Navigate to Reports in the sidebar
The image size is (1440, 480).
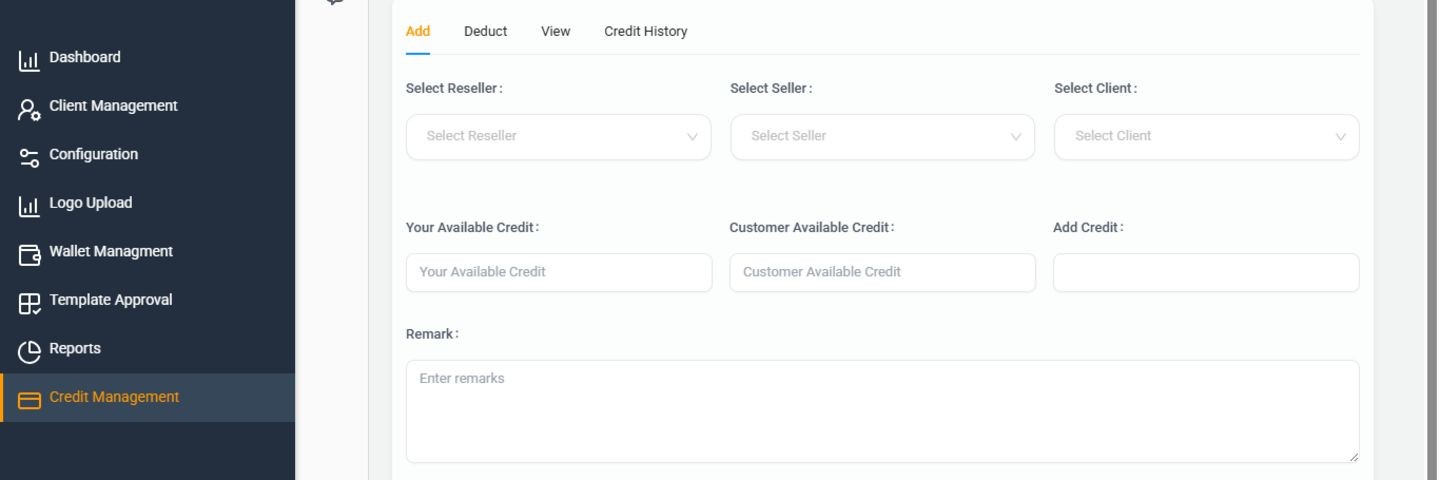pyautogui.click(x=75, y=349)
